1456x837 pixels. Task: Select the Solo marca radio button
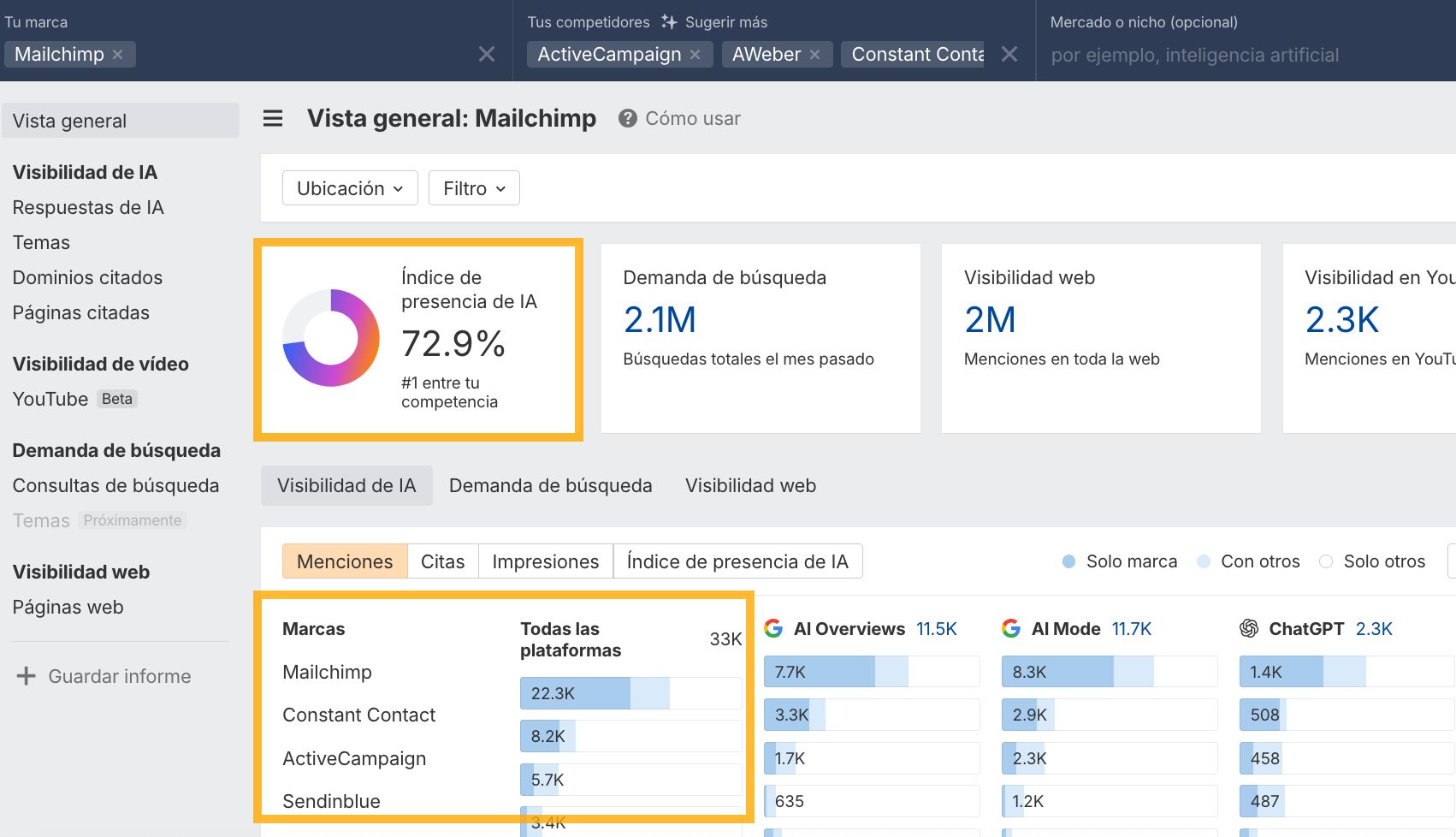(1068, 561)
